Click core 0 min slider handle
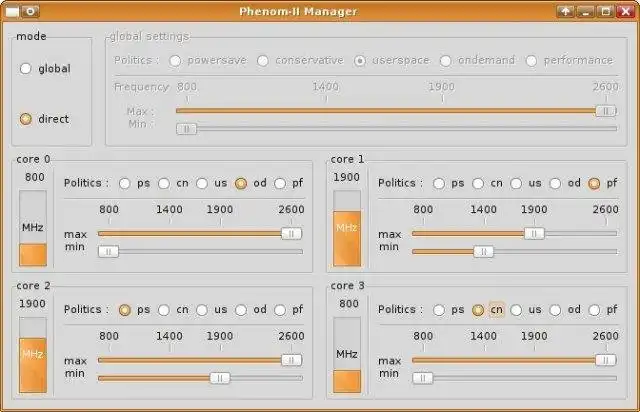 point(109,252)
